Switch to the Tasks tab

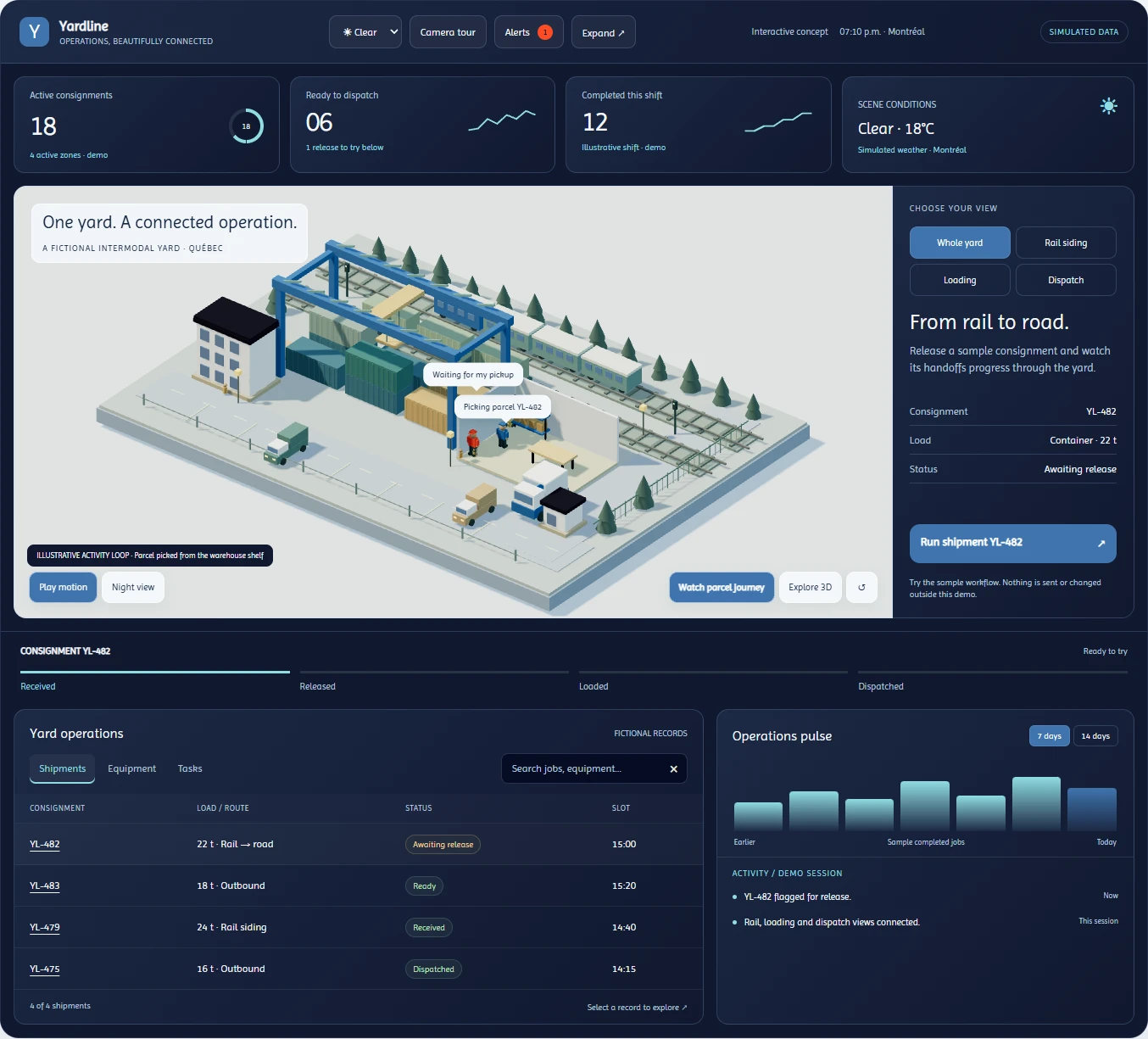(190, 768)
